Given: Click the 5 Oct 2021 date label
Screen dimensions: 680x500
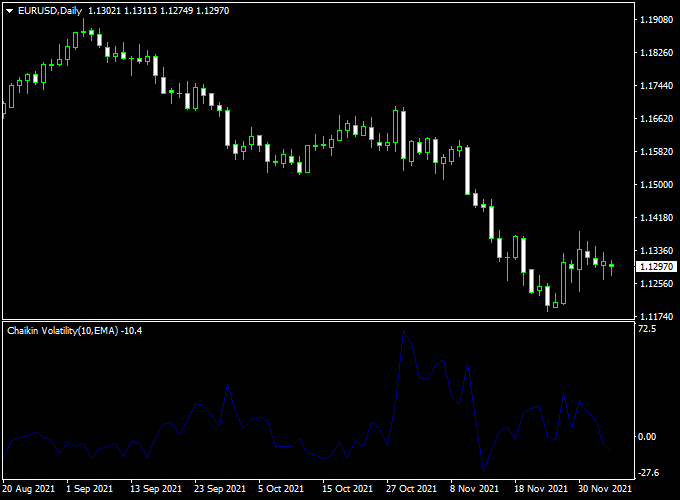Looking at the screenshot, I should pyautogui.click(x=281, y=489).
